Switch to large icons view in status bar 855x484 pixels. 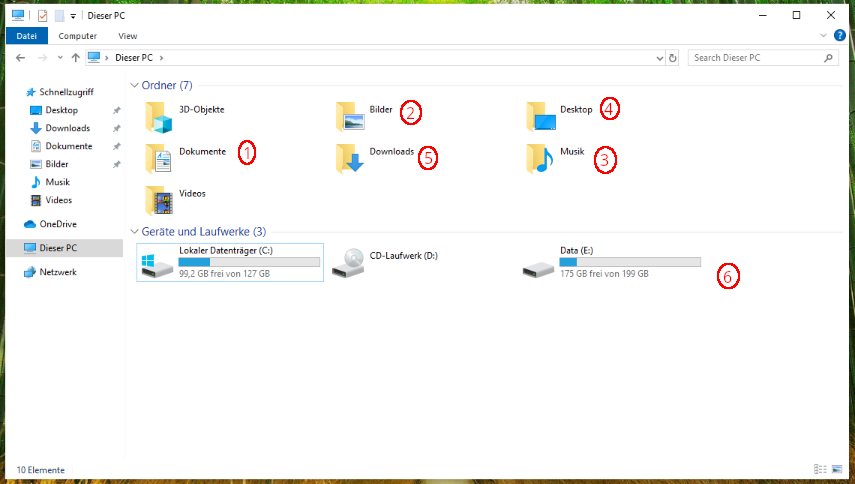click(837, 469)
